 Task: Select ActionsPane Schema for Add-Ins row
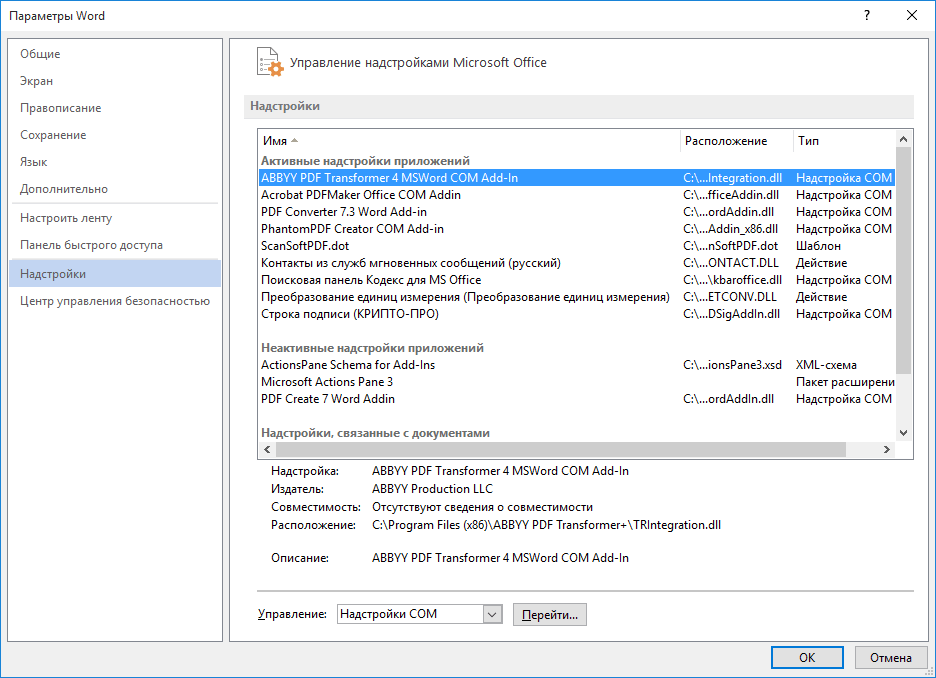click(x=577, y=365)
